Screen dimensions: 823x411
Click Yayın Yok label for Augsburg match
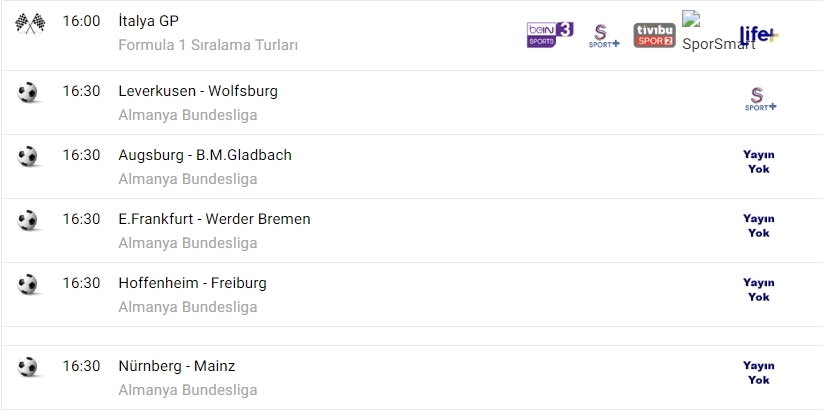click(x=759, y=162)
